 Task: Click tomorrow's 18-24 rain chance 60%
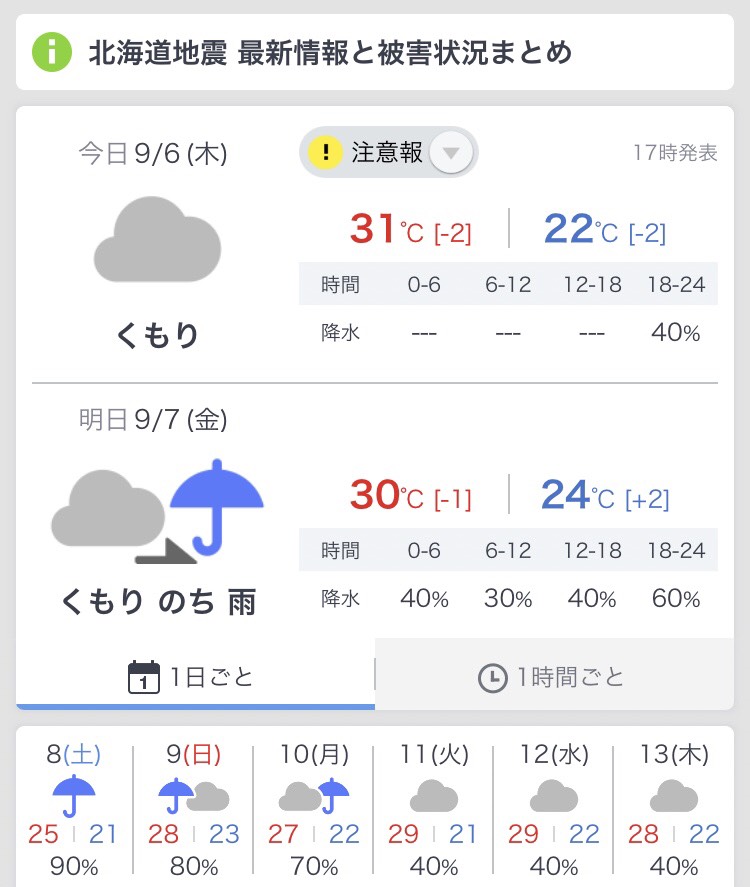tap(676, 598)
